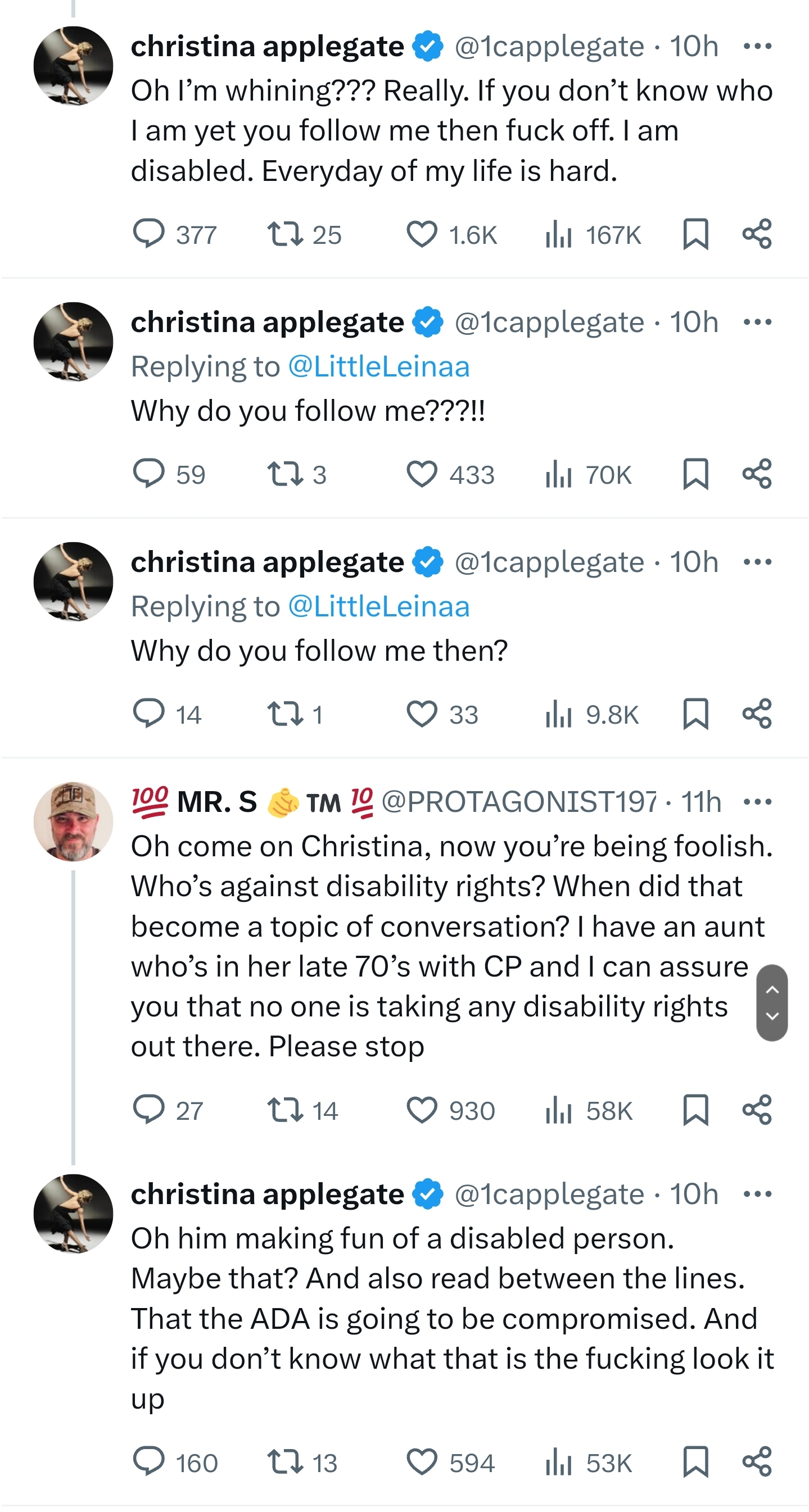Like the "Oh I'm whining???" tweet
The height and width of the screenshot is (1512, 809).
(x=422, y=234)
